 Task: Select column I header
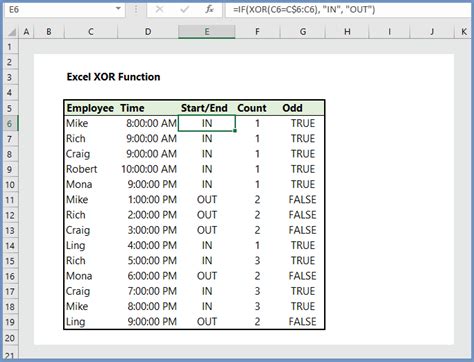pos(389,32)
